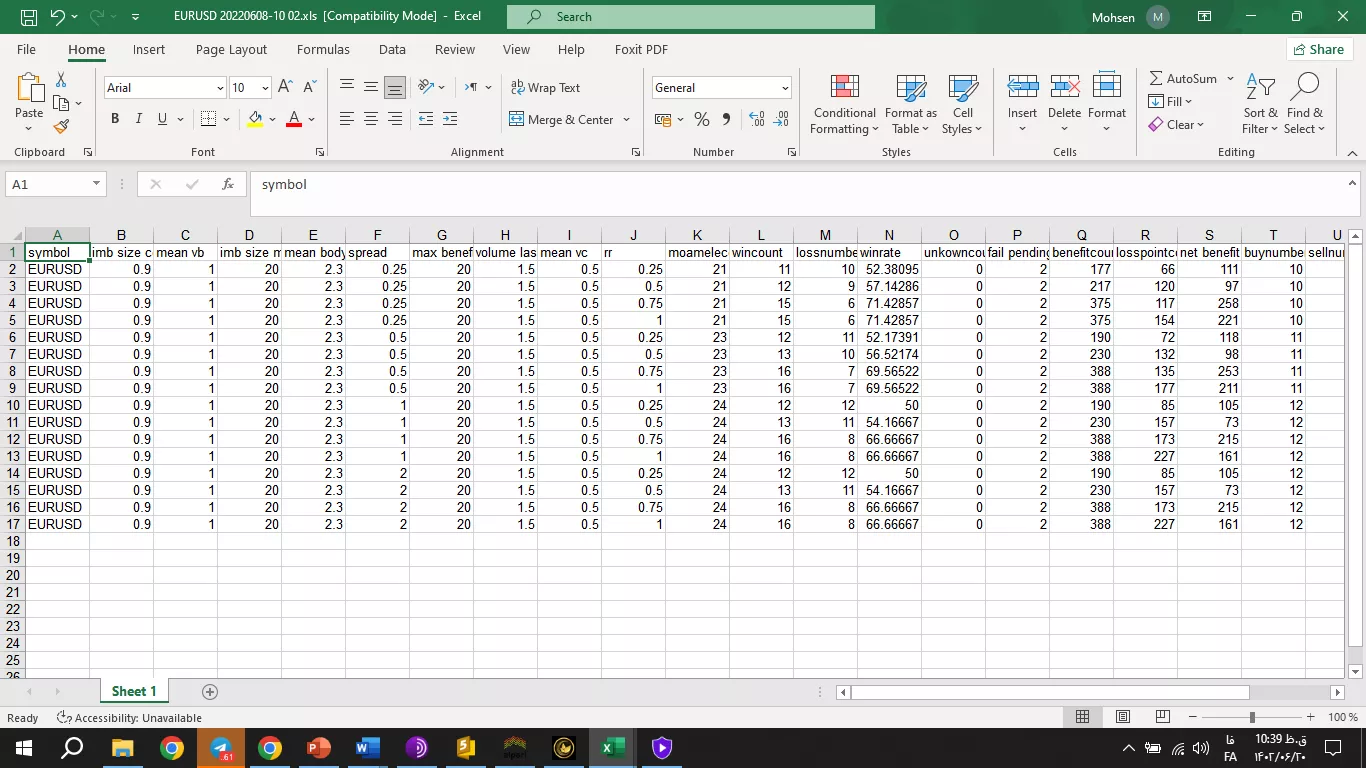Expand the formula bar
The width and height of the screenshot is (1366, 768).
pyautogui.click(x=1352, y=183)
